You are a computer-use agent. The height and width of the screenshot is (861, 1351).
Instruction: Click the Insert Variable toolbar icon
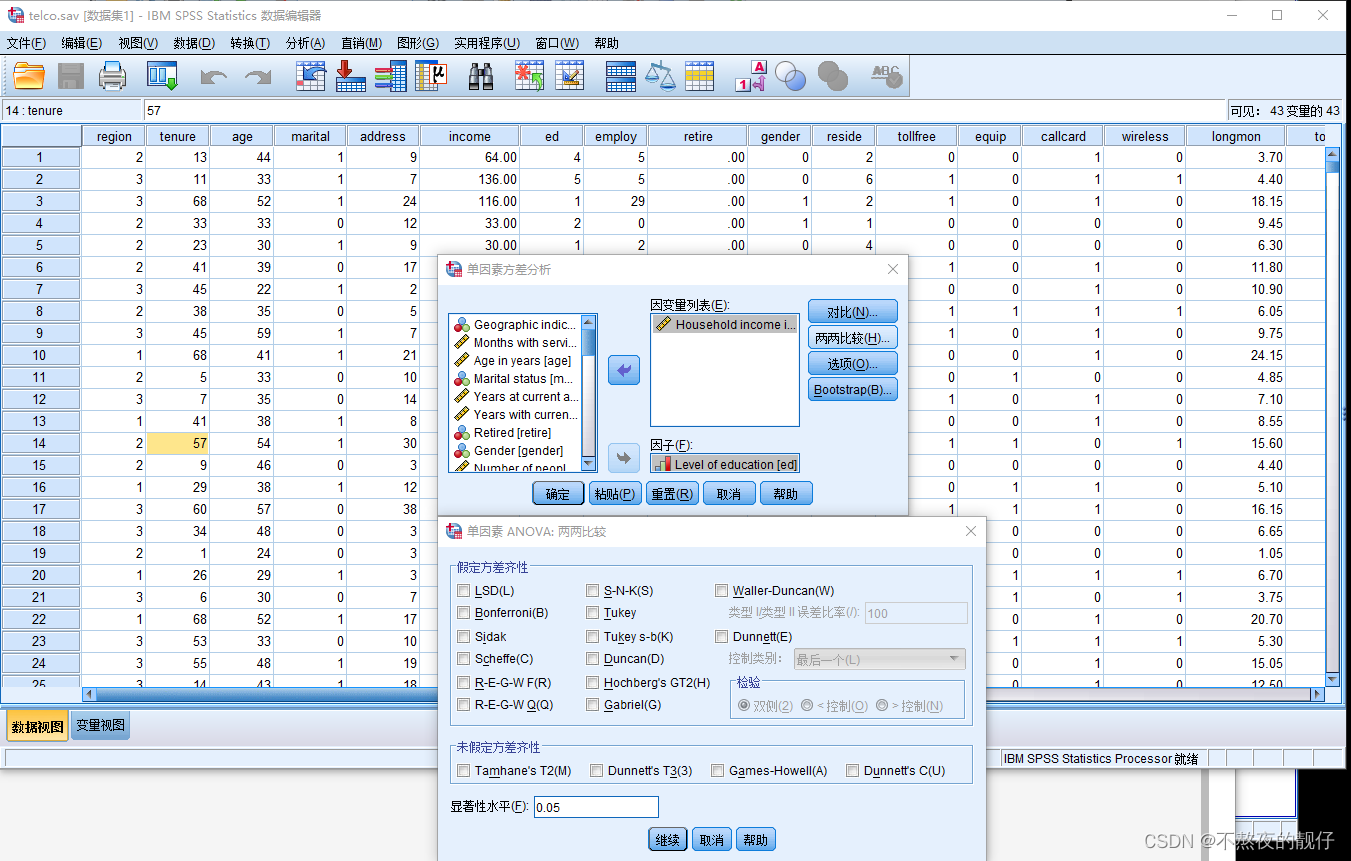569,76
